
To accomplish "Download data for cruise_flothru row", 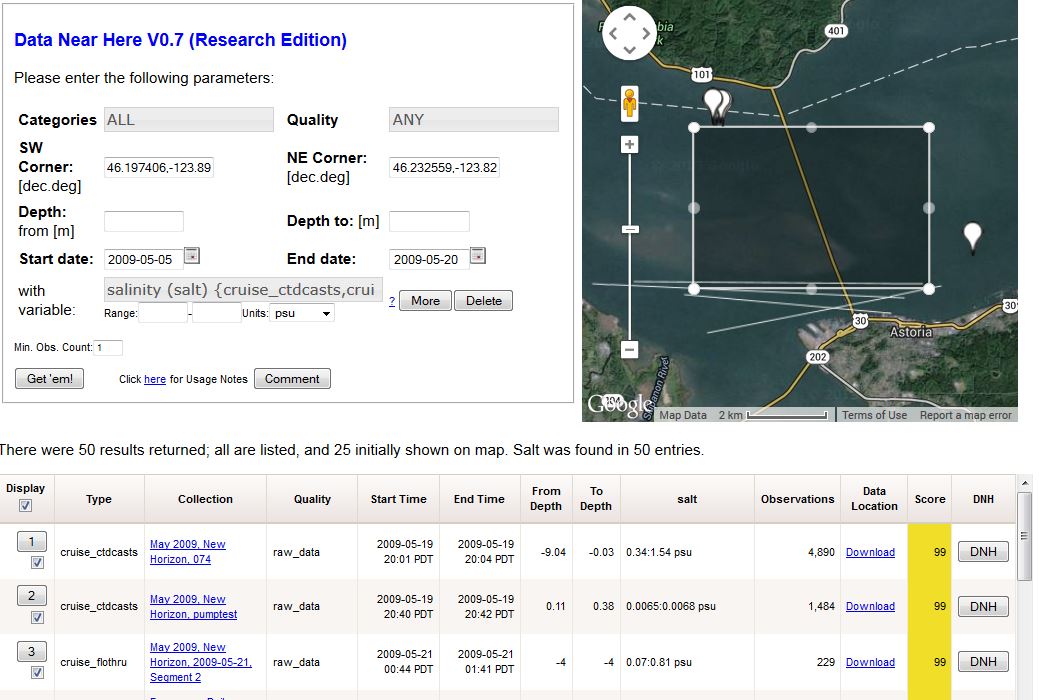I will [870, 662].
